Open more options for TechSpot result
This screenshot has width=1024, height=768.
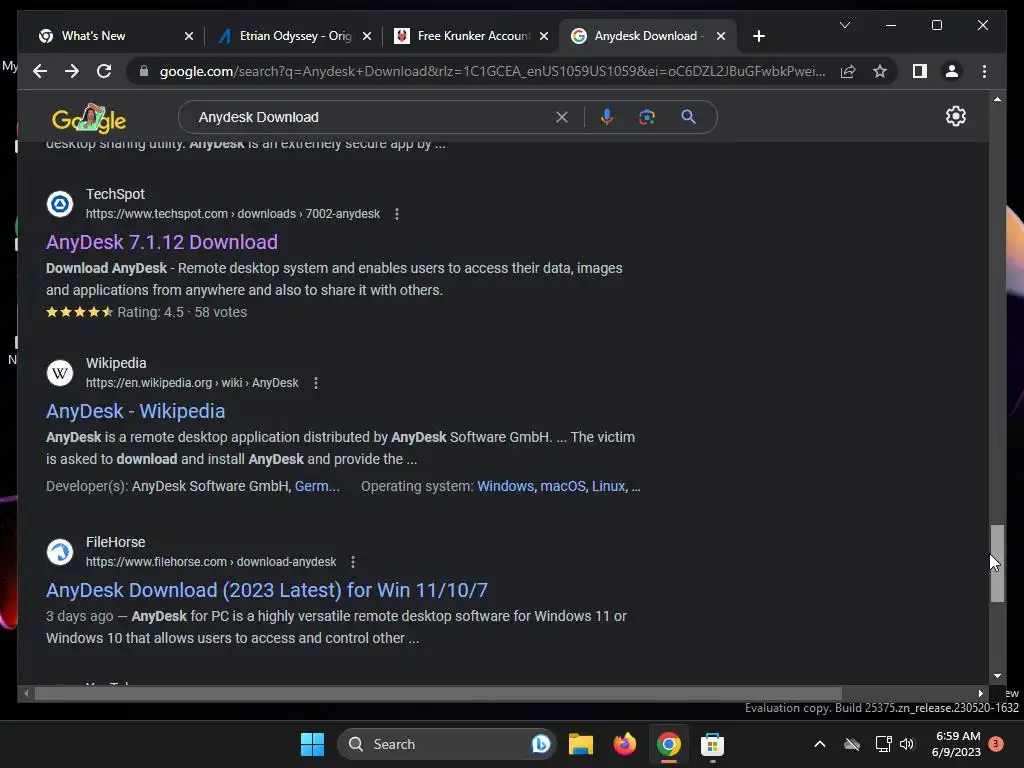pyautogui.click(x=396, y=214)
